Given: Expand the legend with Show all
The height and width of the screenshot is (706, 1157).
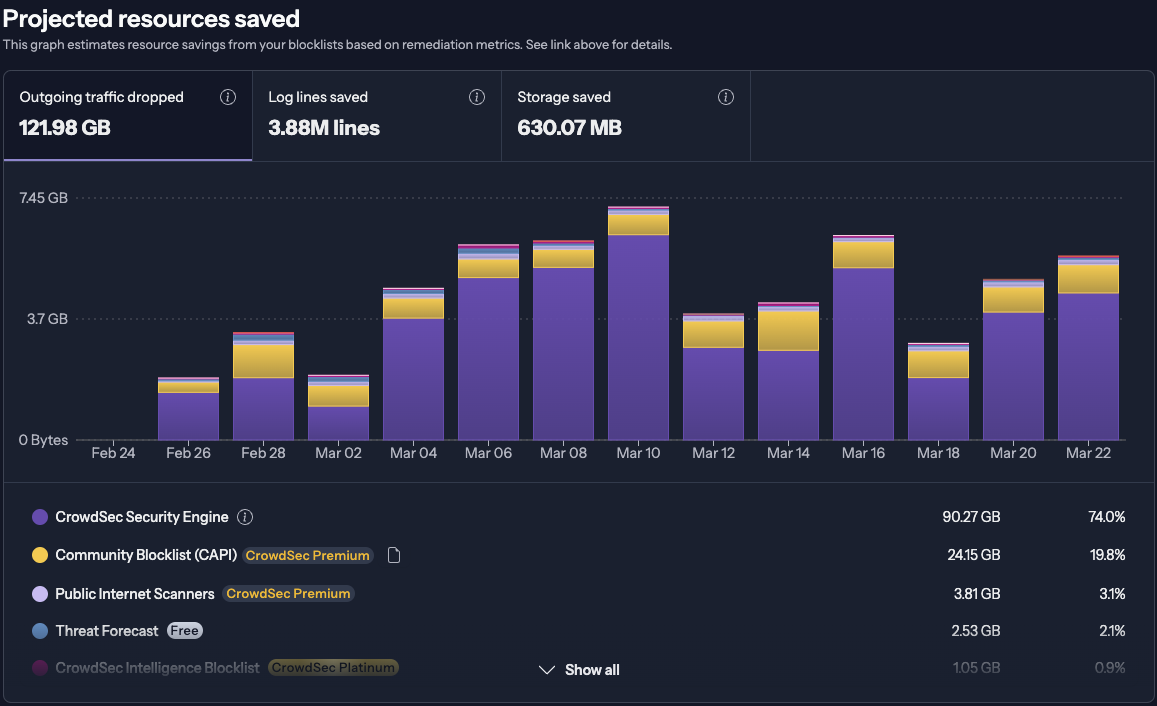Looking at the screenshot, I should (x=591, y=670).
